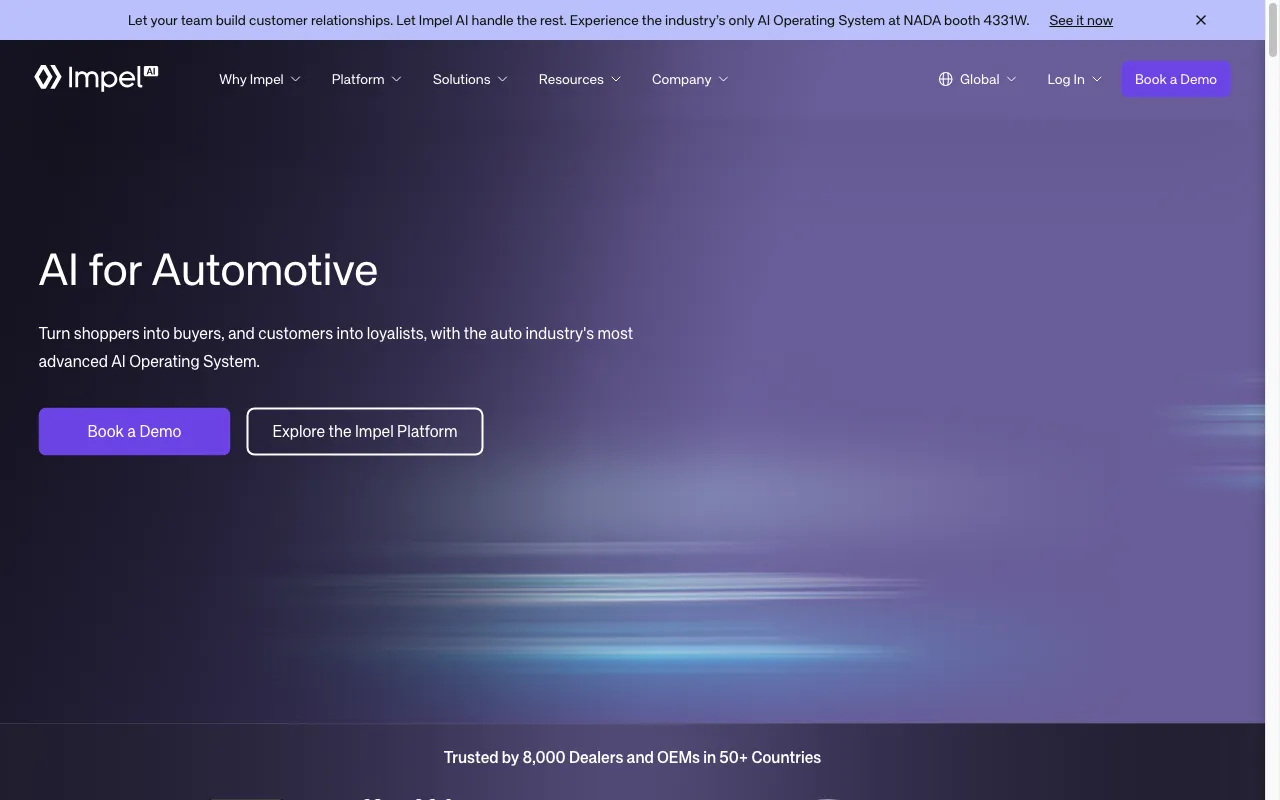Click Explore the Impel Platform button

pyautogui.click(x=365, y=431)
